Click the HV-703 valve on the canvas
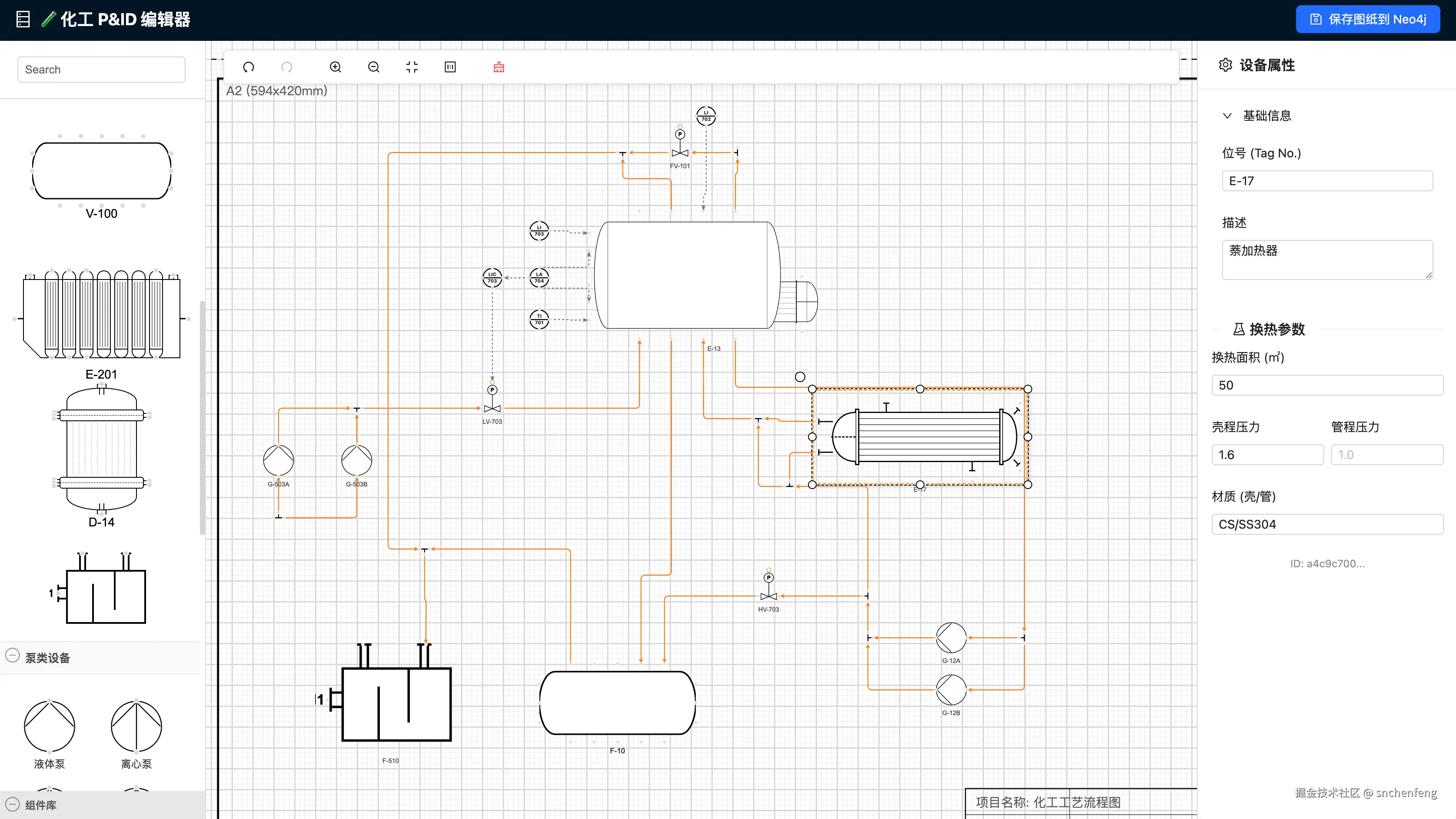 click(x=768, y=596)
